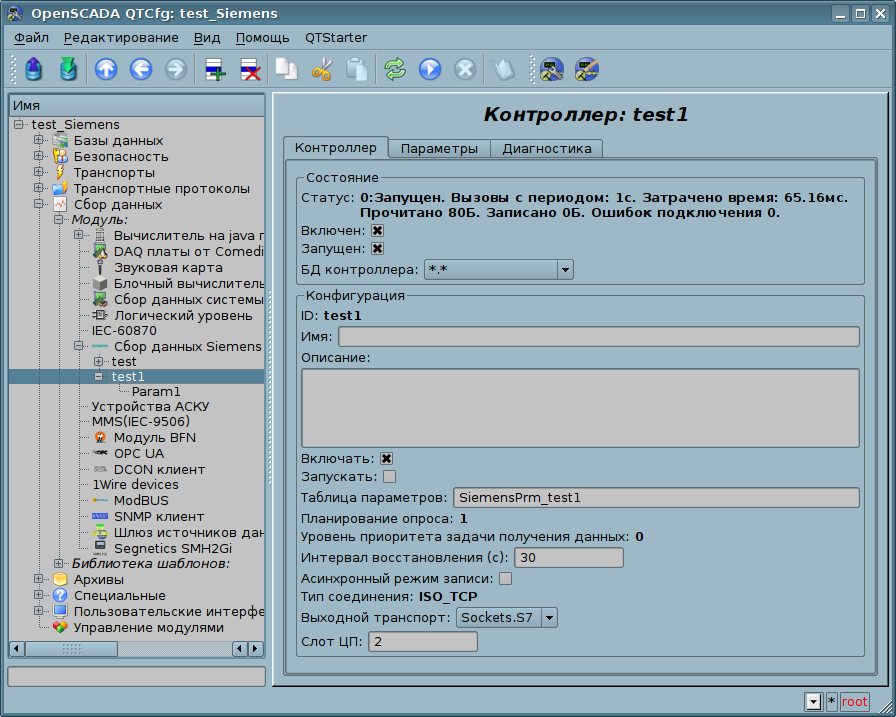
Task: Toggle the "Включен" checkbox
Action: click(x=378, y=231)
